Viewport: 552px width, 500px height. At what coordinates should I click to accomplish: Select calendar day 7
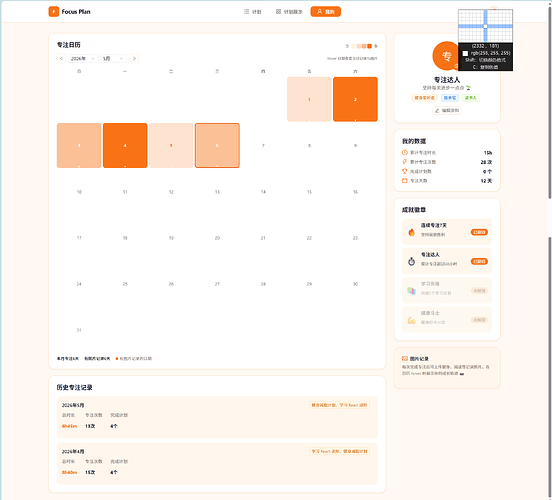(263, 145)
